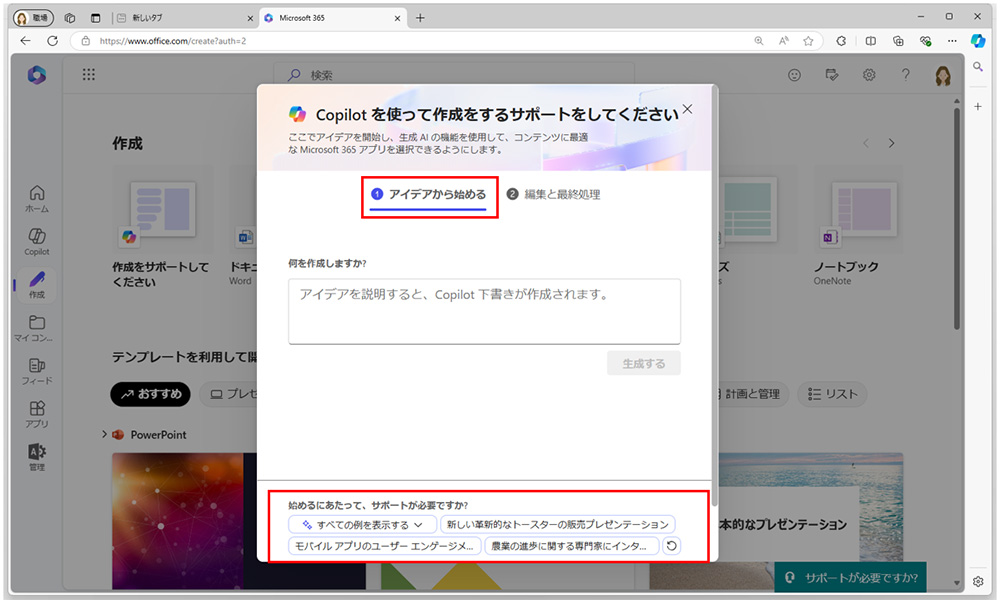This screenshot has width=1000, height=600.
Task: Open split screen icon in Edge toolbar
Action: click(871, 41)
